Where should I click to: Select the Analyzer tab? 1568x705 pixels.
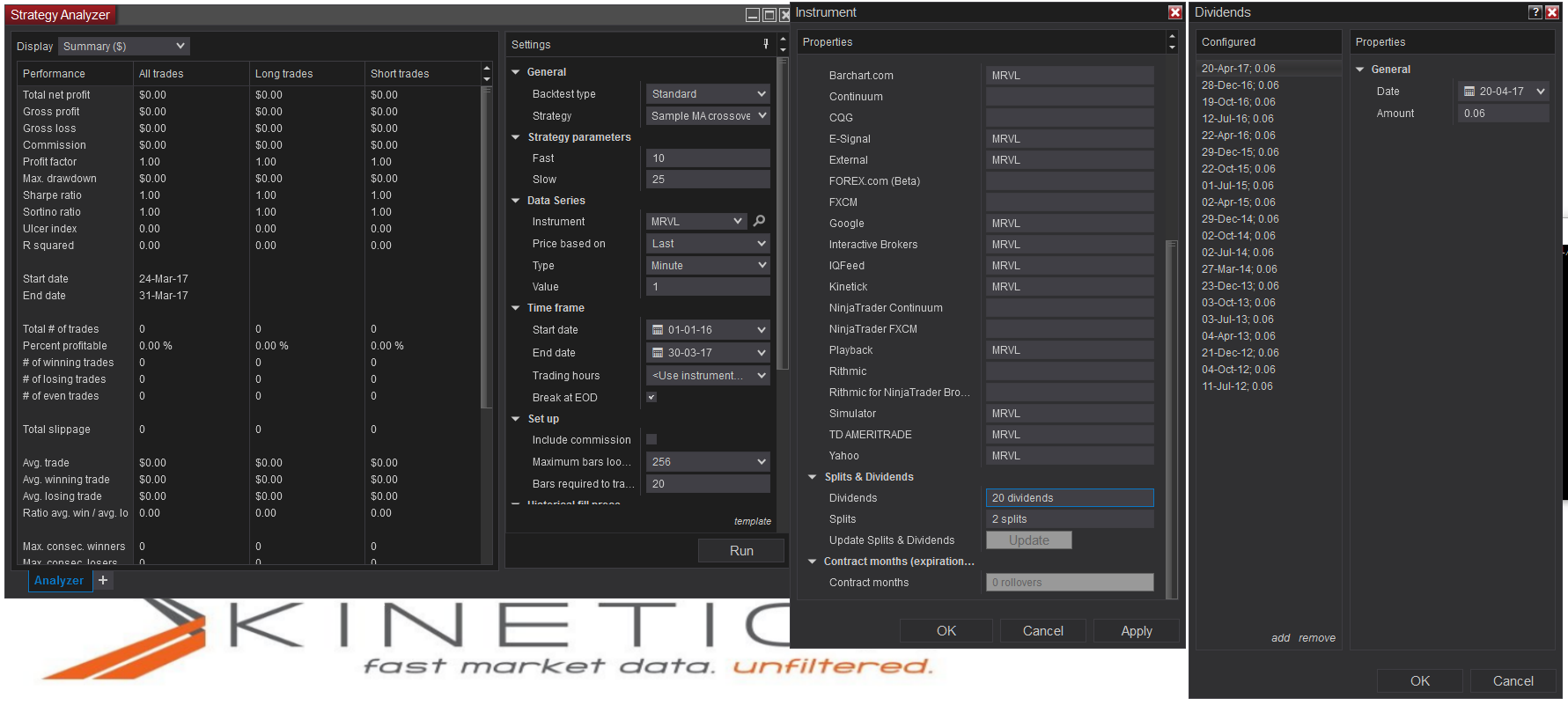[x=60, y=581]
